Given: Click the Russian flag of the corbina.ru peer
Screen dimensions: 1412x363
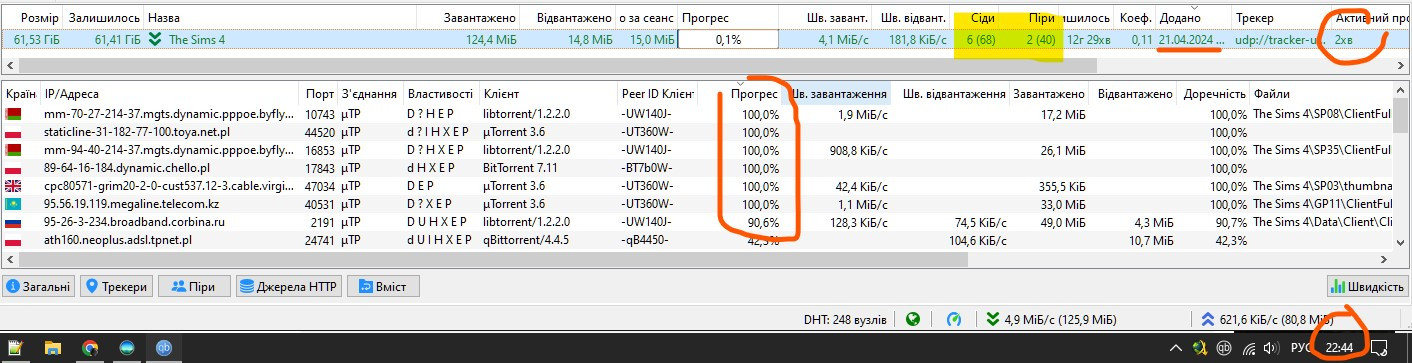Looking at the screenshot, I should pos(14,222).
